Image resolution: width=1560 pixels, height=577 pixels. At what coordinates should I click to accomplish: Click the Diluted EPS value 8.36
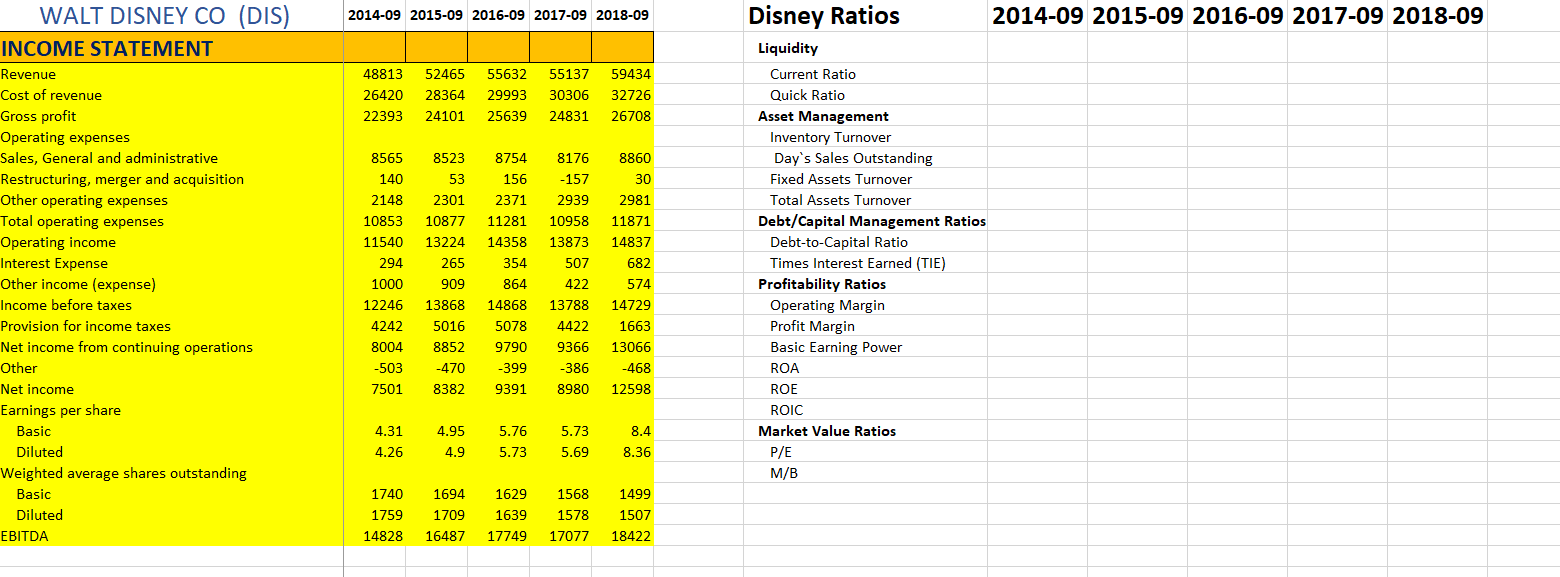point(638,452)
